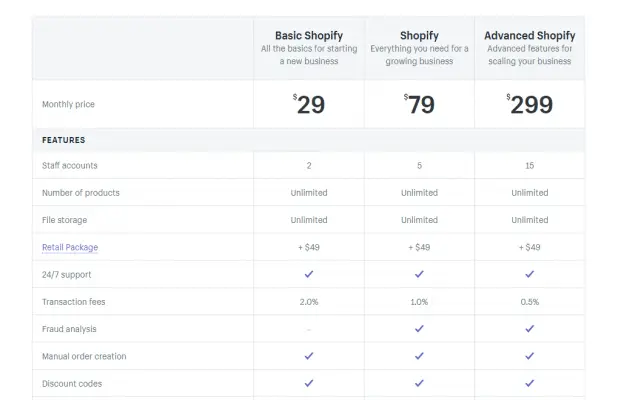Click the Shopify plan 24/7 support checkmark

419,274
